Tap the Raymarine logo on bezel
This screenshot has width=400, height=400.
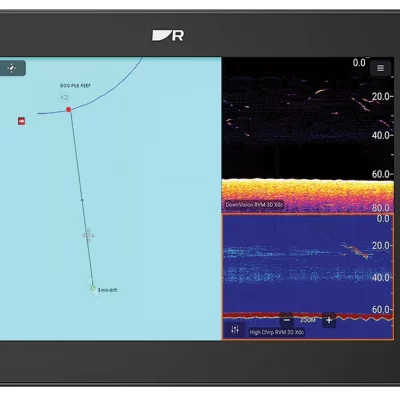pyautogui.click(x=168, y=36)
